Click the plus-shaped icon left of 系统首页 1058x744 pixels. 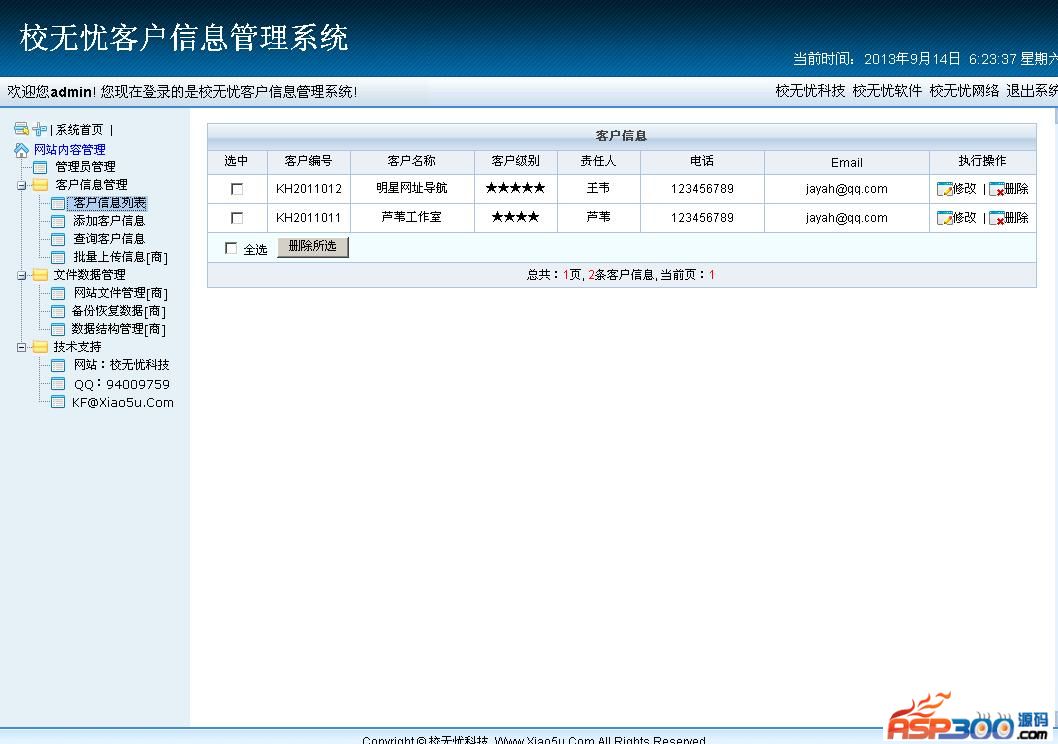pos(39,129)
